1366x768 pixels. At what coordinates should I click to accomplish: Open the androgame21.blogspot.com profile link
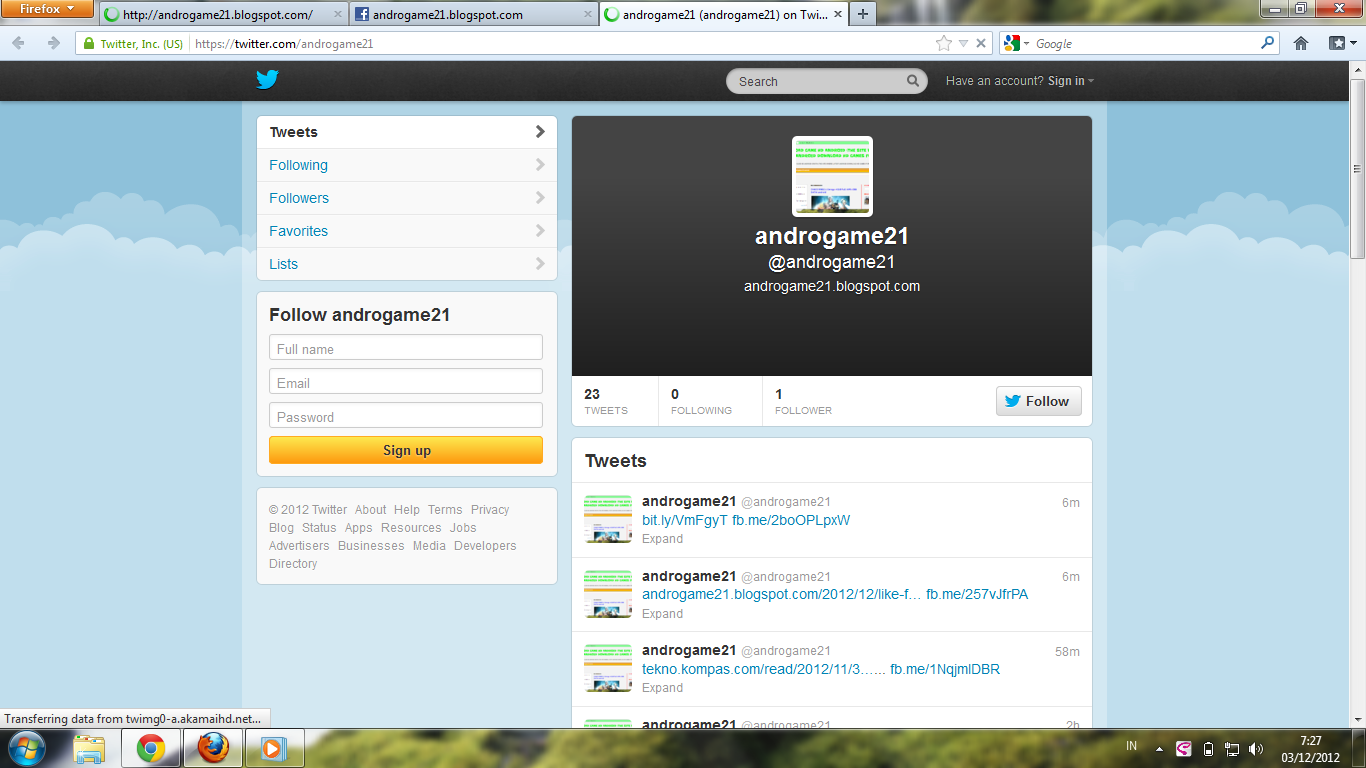click(x=832, y=286)
